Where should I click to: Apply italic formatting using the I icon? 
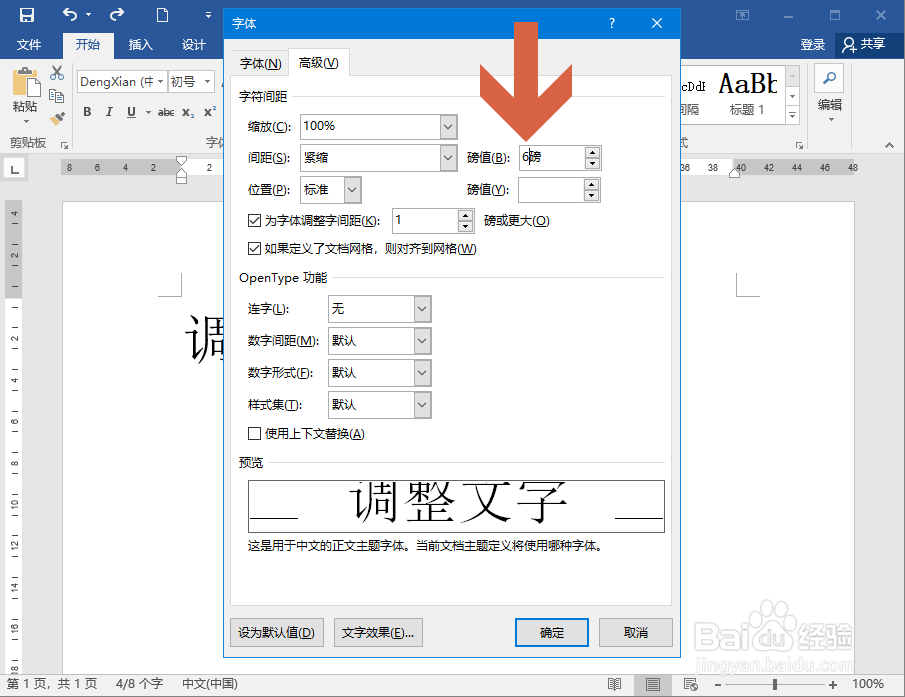(108, 112)
